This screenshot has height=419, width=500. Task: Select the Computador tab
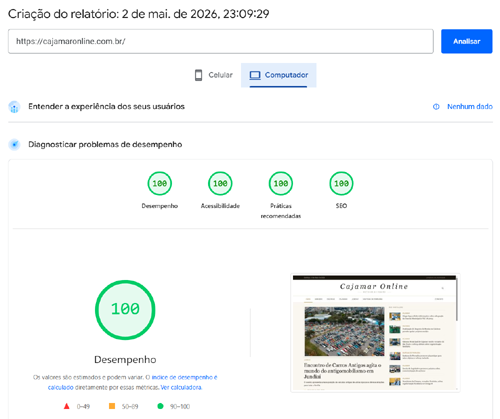coord(279,75)
